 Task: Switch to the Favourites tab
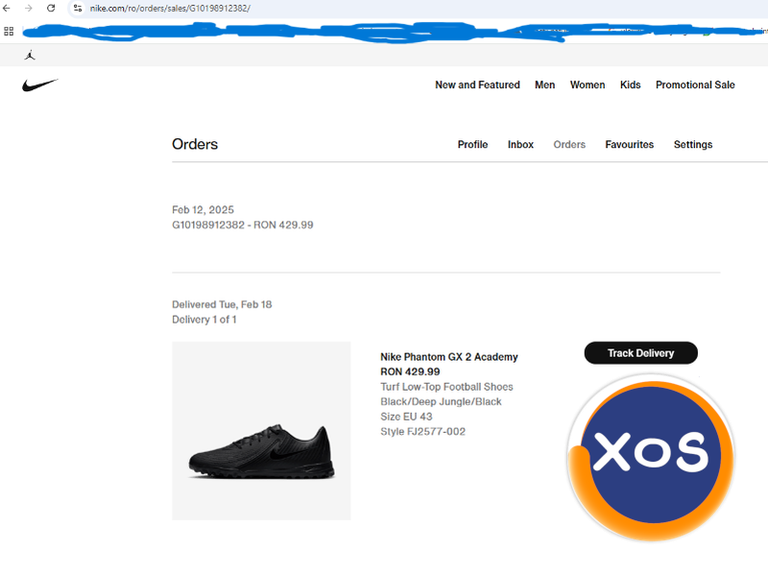coord(629,144)
